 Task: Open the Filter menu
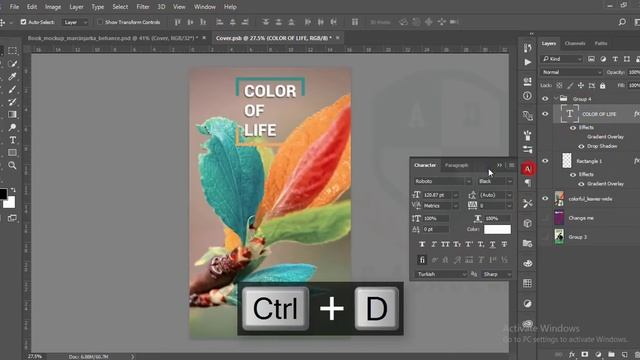143,7
